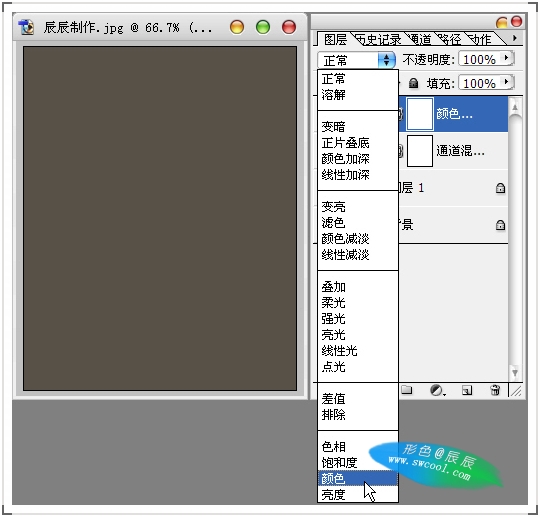540x517 pixels.
Task: Switch to the 通道 tab
Action: pyautogui.click(x=419, y=40)
